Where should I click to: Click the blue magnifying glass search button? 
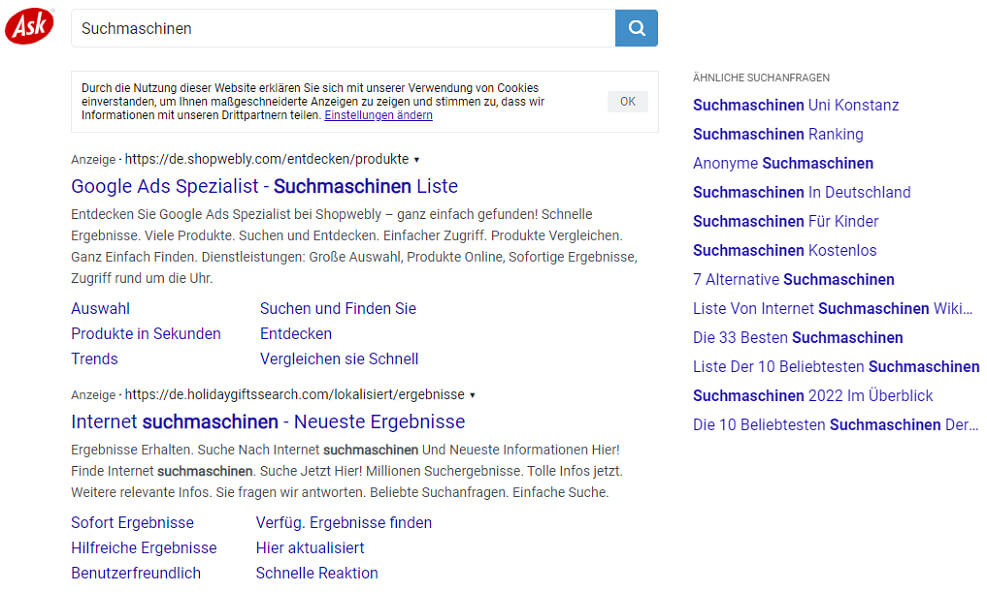(636, 28)
